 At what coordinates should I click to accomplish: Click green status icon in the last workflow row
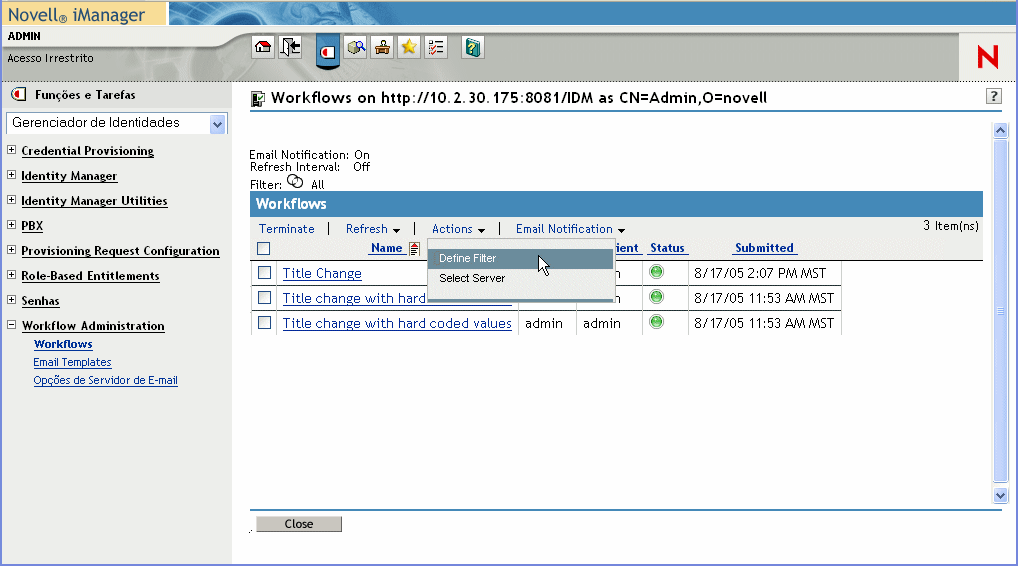(x=656, y=321)
